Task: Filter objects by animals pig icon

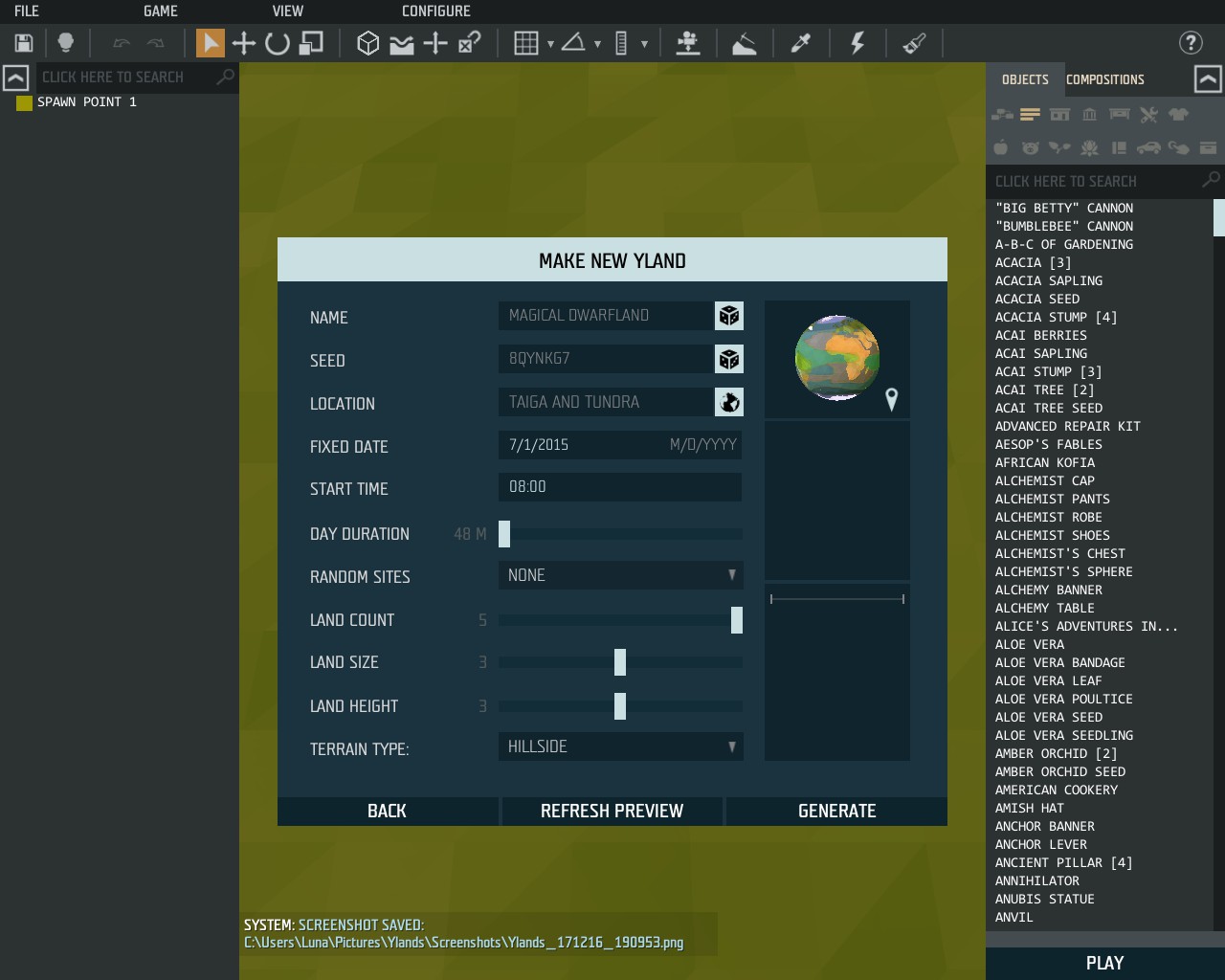Action: click(1030, 147)
